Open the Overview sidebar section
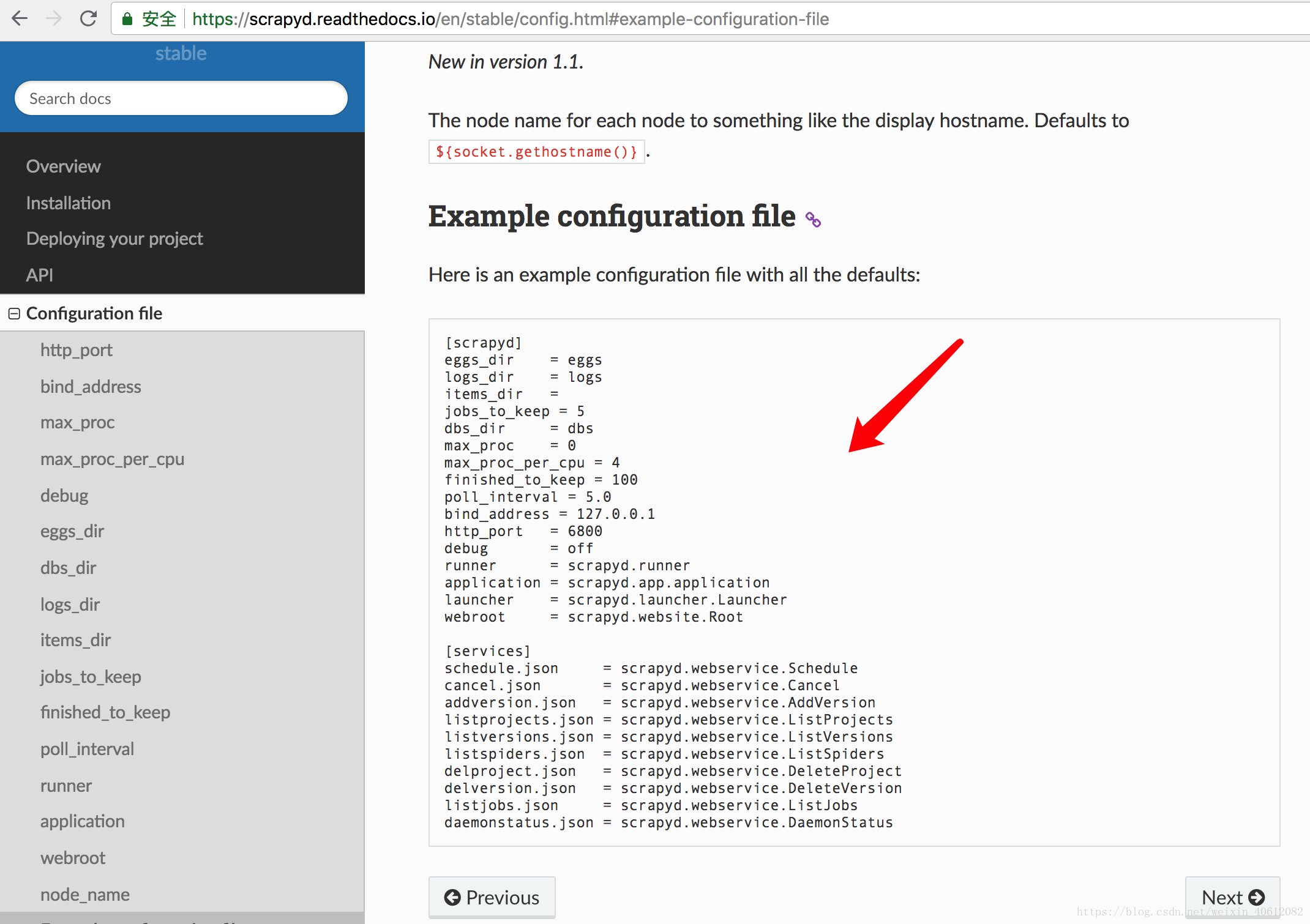 64,166
